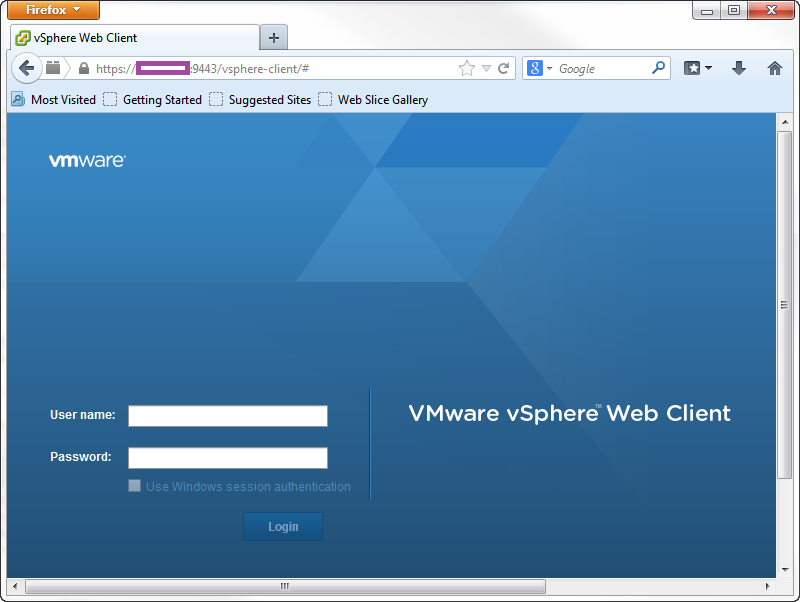Click the address bar URL text
The height and width of the screenshot is (602, 800).
203,69
